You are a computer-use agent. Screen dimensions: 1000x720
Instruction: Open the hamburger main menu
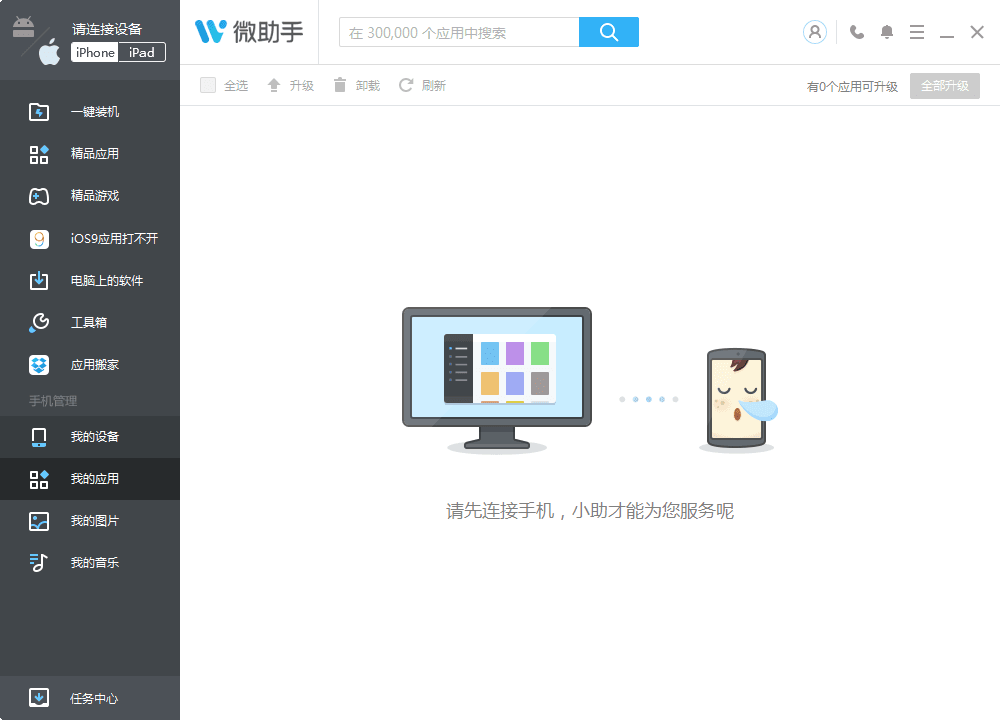[917, 32]
